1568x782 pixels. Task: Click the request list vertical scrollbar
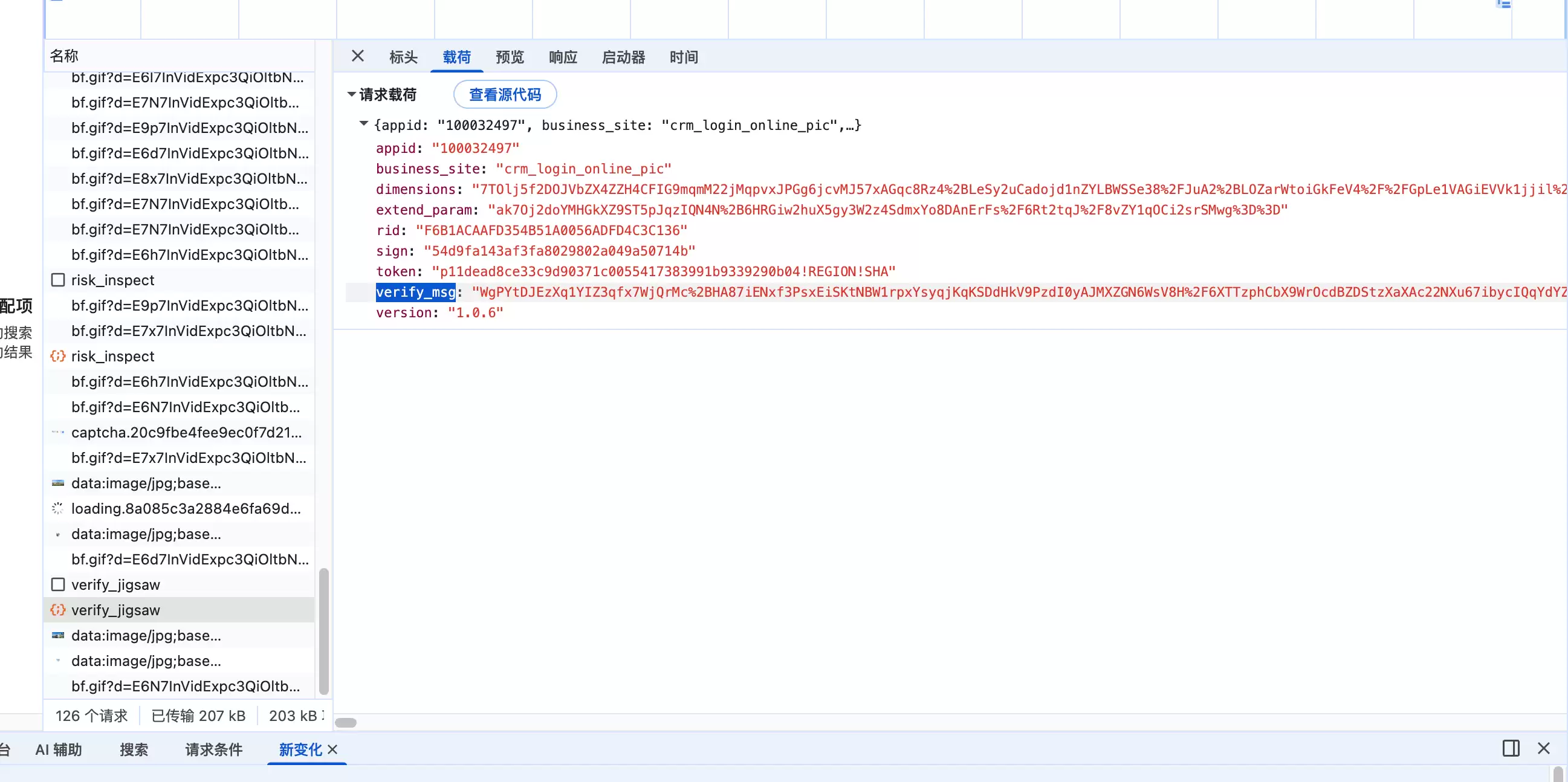pos(324,630)
